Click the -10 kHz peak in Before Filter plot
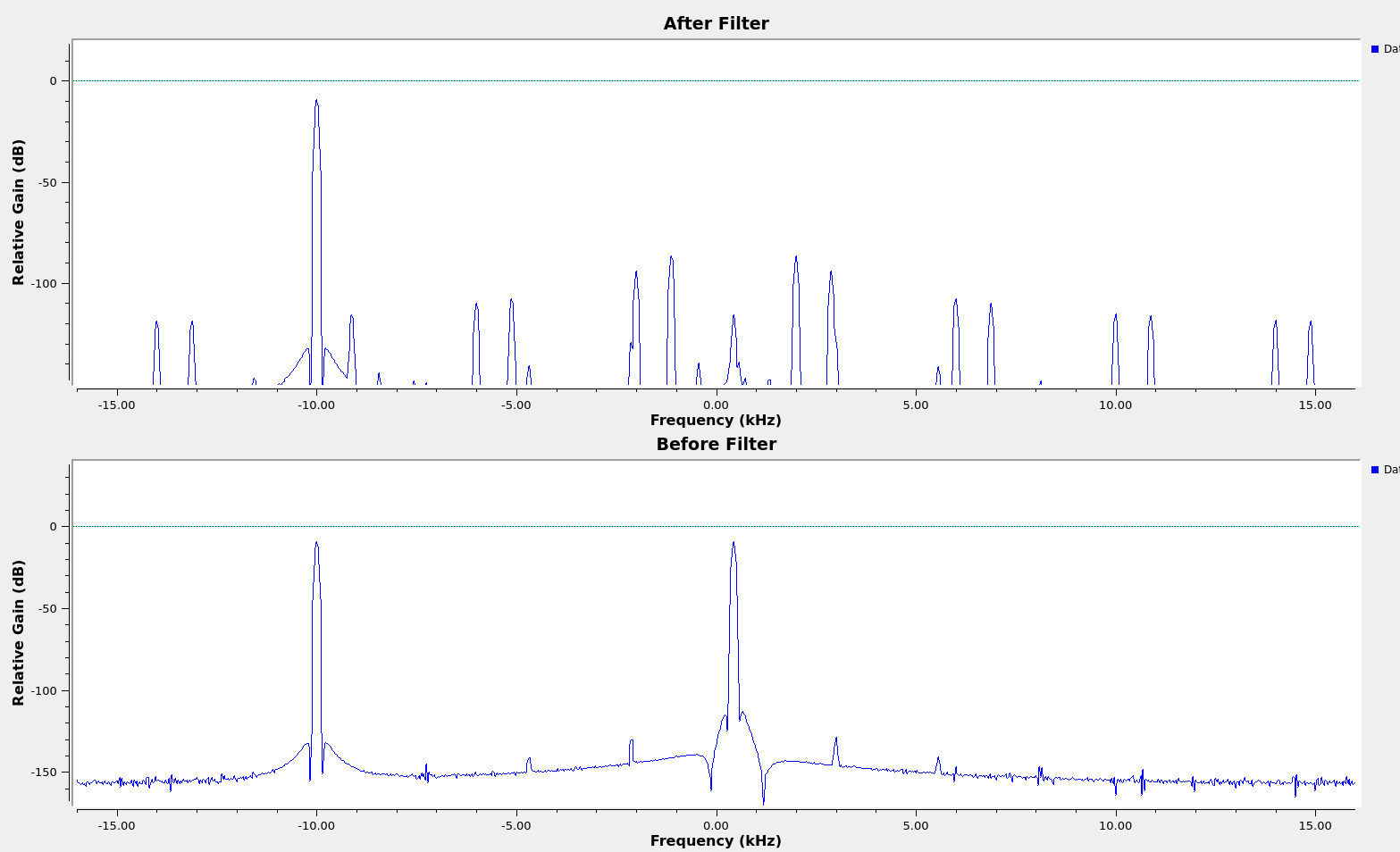 coord(316,546)
